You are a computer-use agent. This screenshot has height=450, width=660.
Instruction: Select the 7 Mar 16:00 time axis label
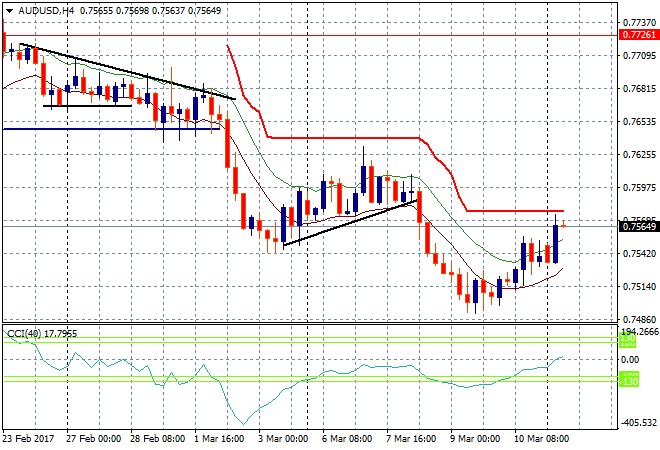tap(411, 439)
